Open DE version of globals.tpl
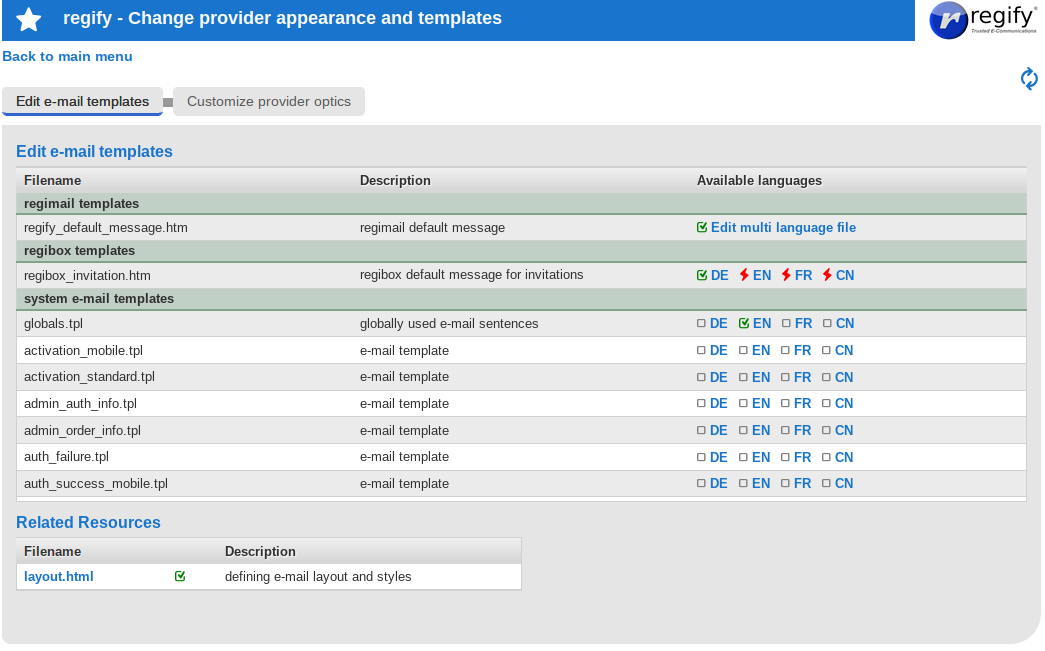The image size is (1045, 651). click(718, 323)
